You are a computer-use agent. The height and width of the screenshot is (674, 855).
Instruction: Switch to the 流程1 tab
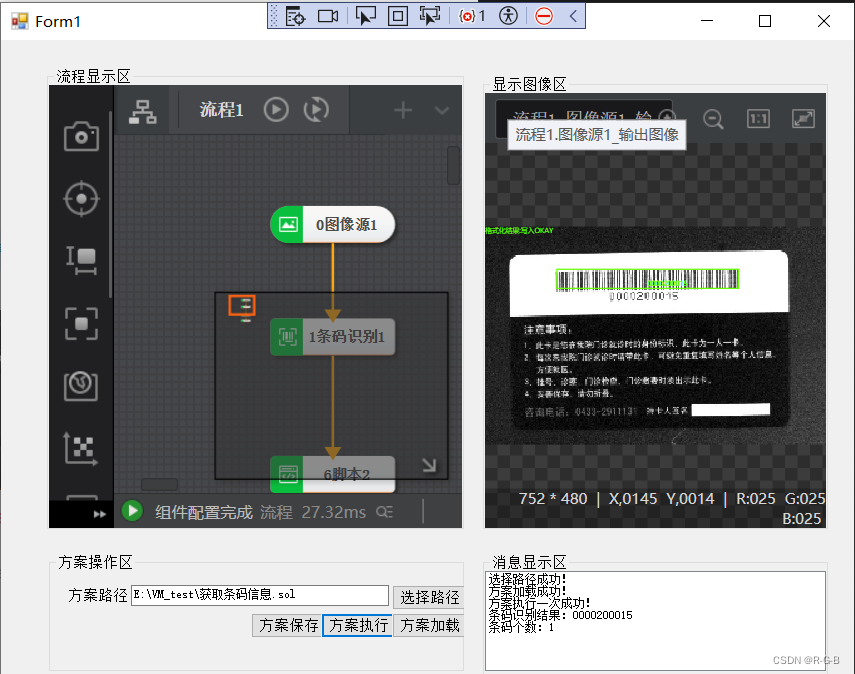click(221, 110)
